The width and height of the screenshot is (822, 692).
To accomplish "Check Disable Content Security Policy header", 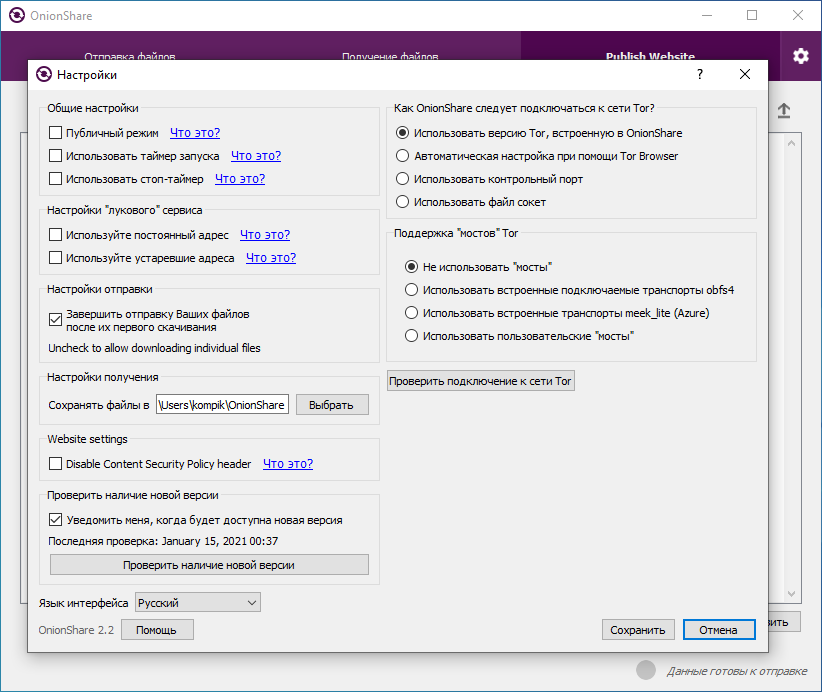I will click(x=56, y=463).
